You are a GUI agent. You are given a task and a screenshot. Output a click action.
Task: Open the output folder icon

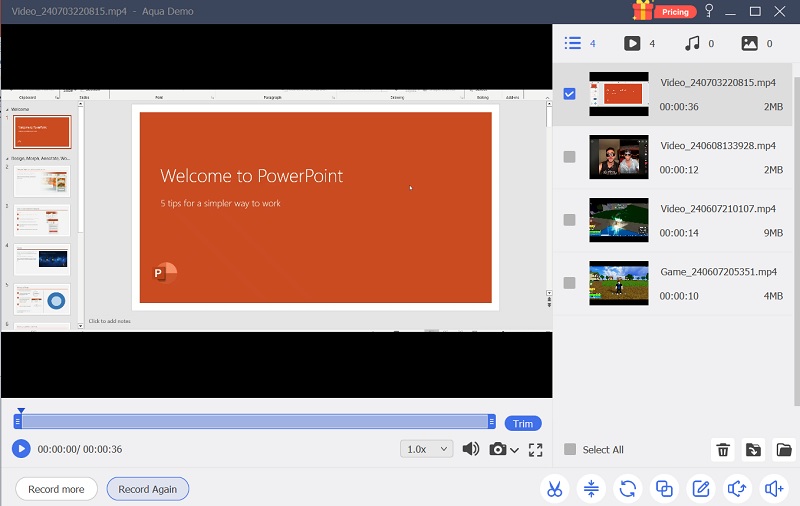(784, 450)
